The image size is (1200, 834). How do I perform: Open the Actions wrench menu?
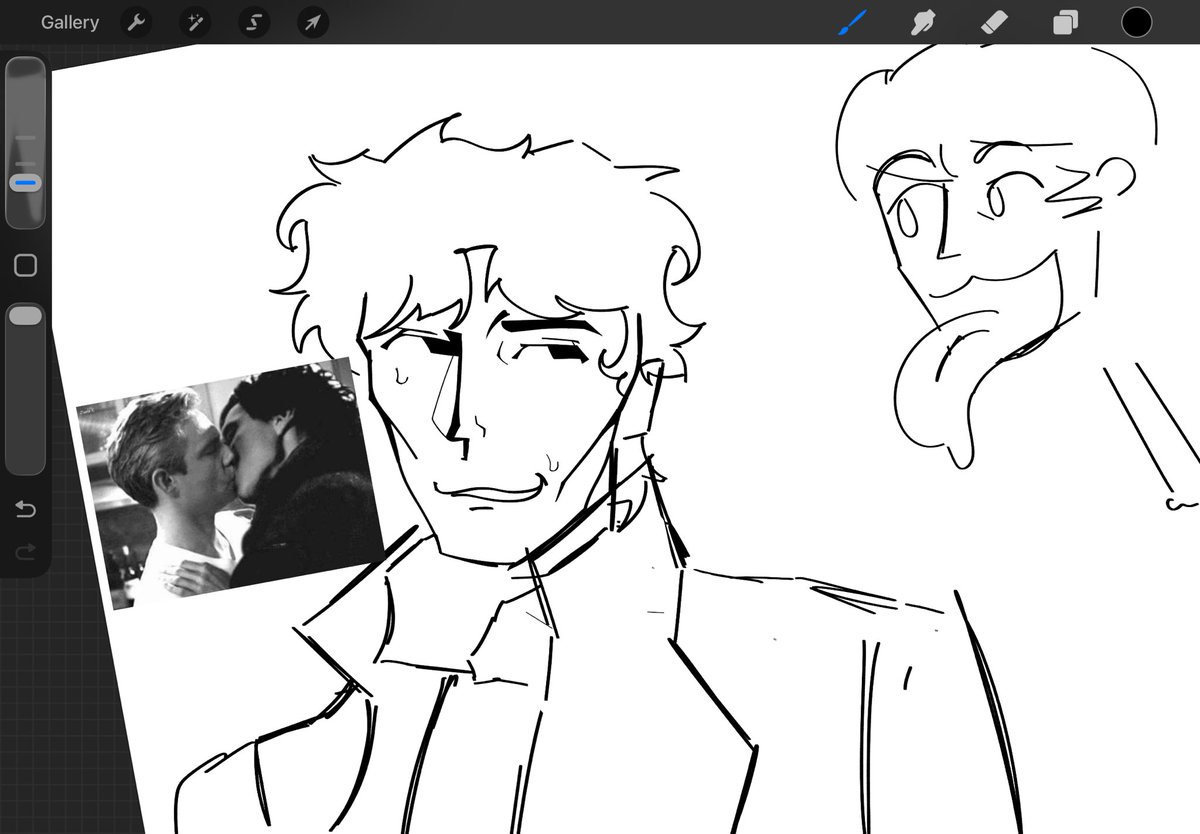(x=136, y=22)
